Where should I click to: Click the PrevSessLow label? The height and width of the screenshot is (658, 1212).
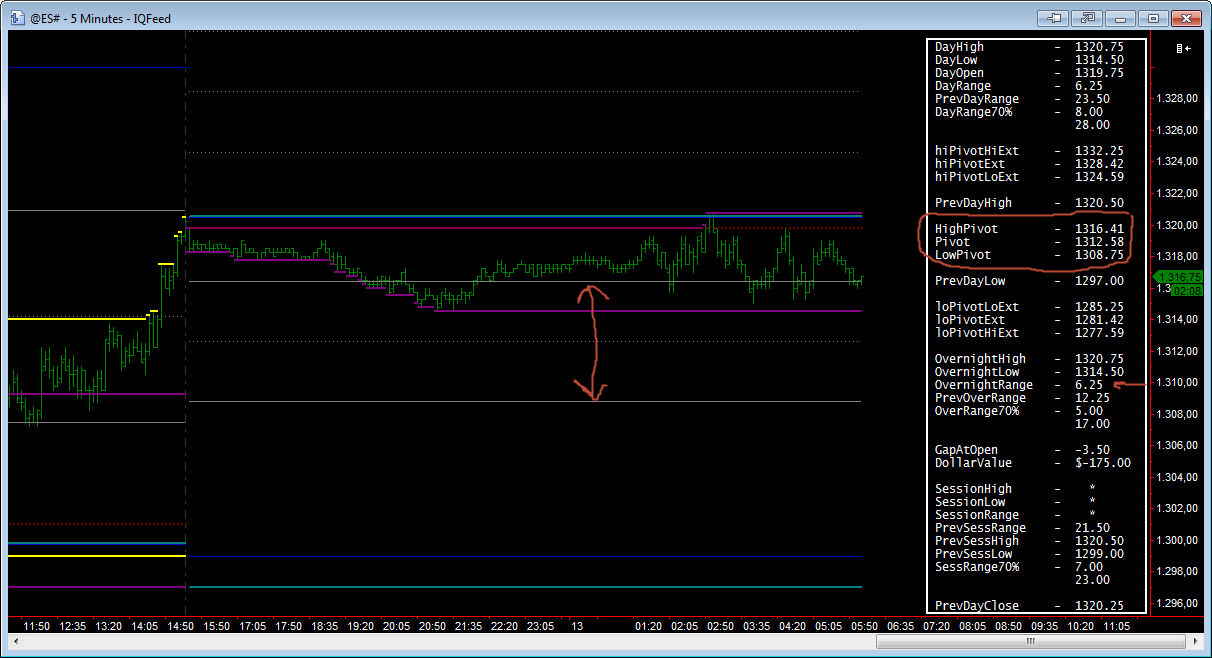(x=973, y=554)
